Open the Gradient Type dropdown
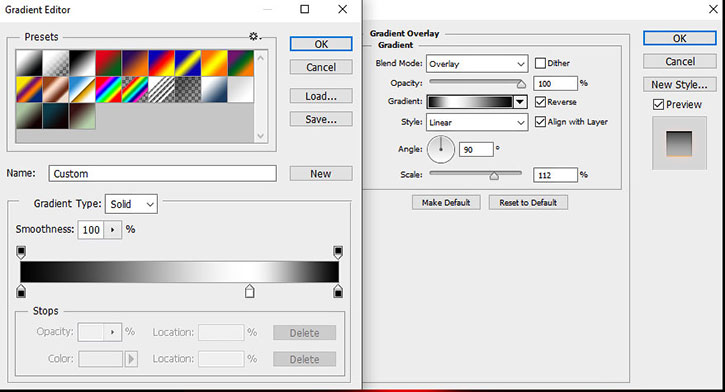The height and width of the screenshot is (392, 725). [131, 204]
